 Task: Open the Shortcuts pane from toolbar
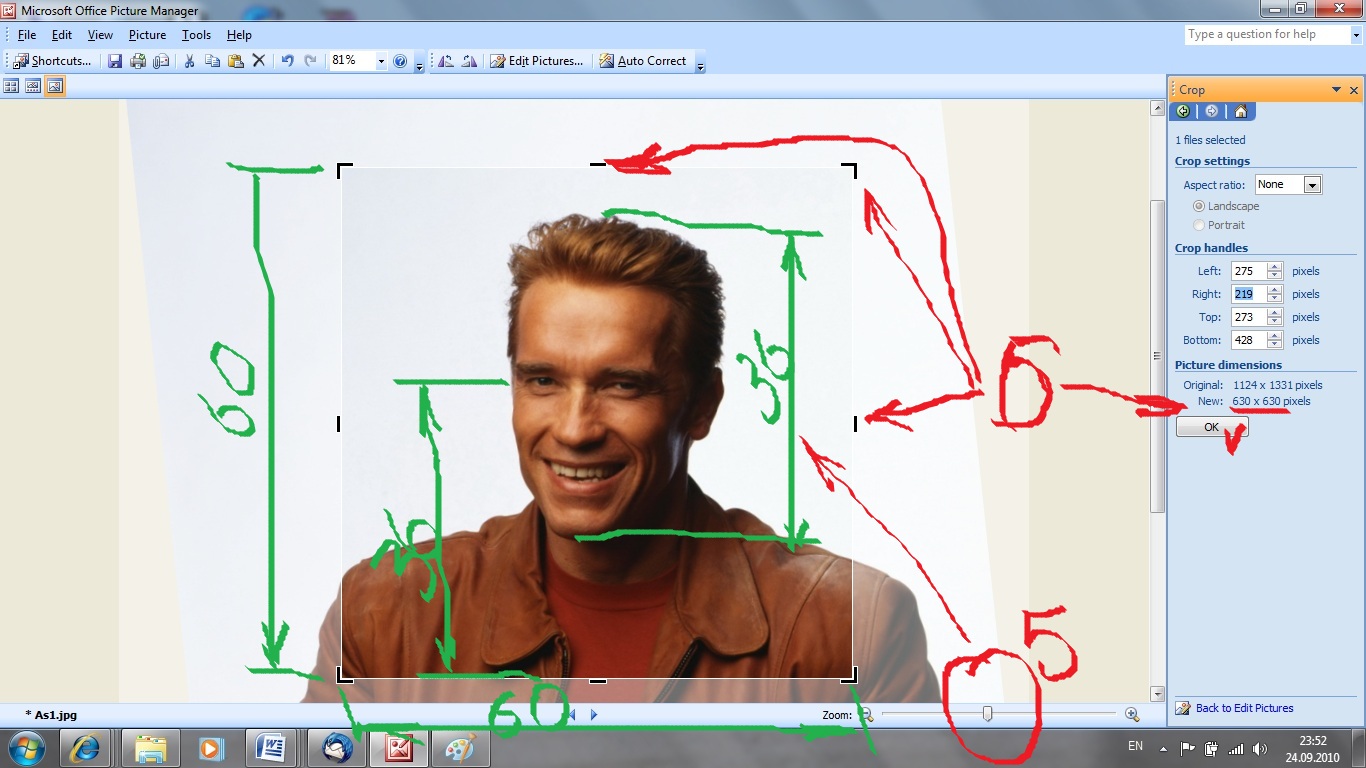click(x=51, y=61)
